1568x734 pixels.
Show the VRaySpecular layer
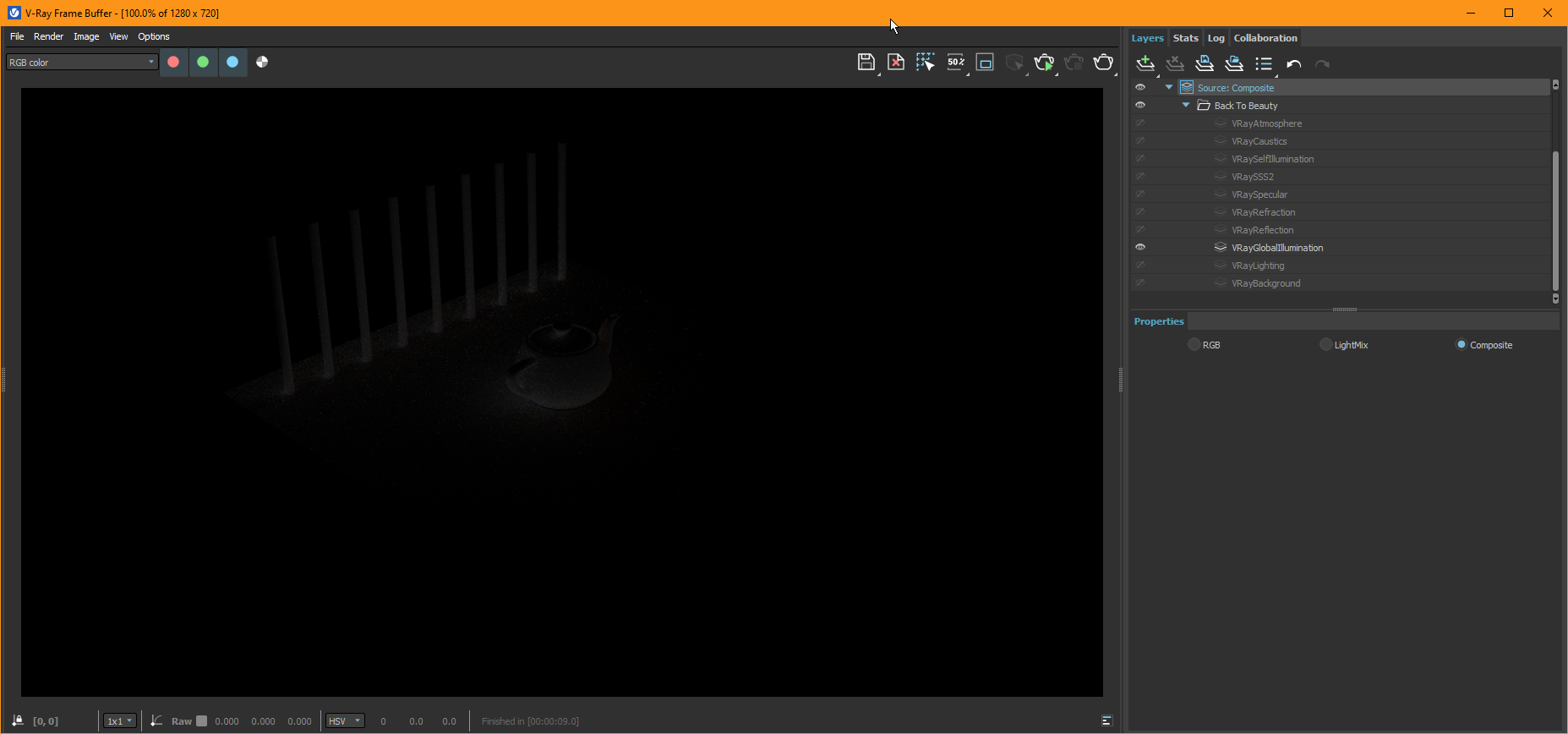1140,194
